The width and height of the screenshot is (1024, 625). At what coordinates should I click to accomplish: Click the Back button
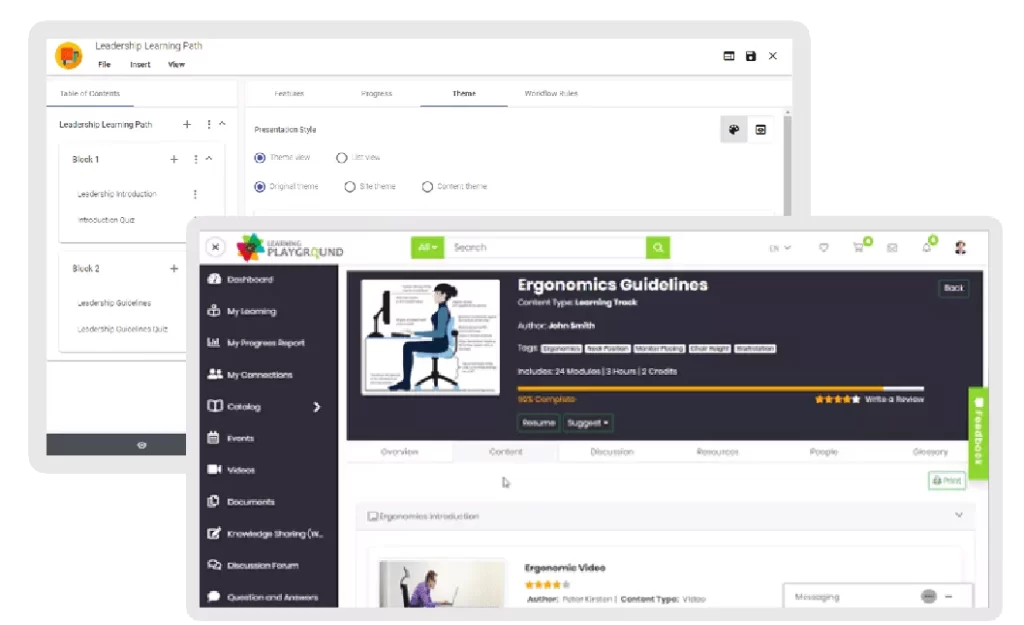(x=953, y=288)
